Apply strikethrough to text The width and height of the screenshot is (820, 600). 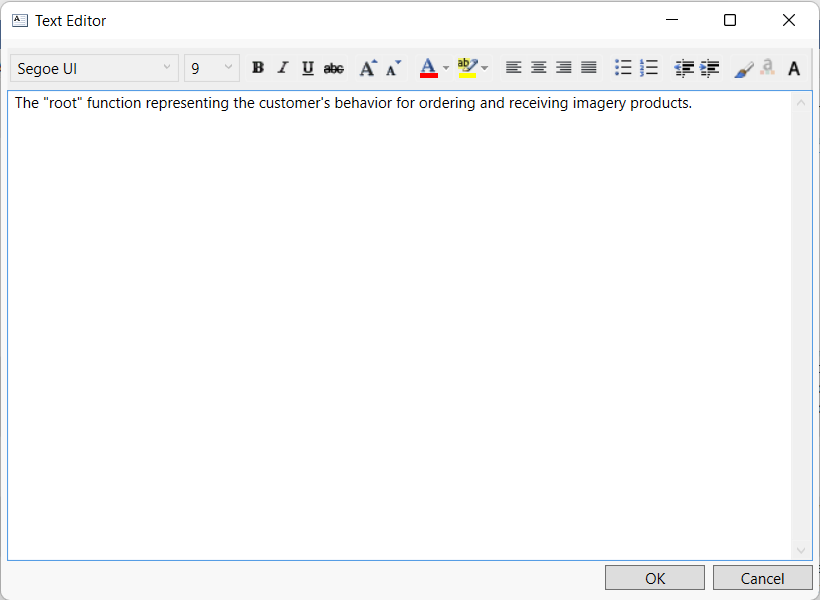point(334,68)
